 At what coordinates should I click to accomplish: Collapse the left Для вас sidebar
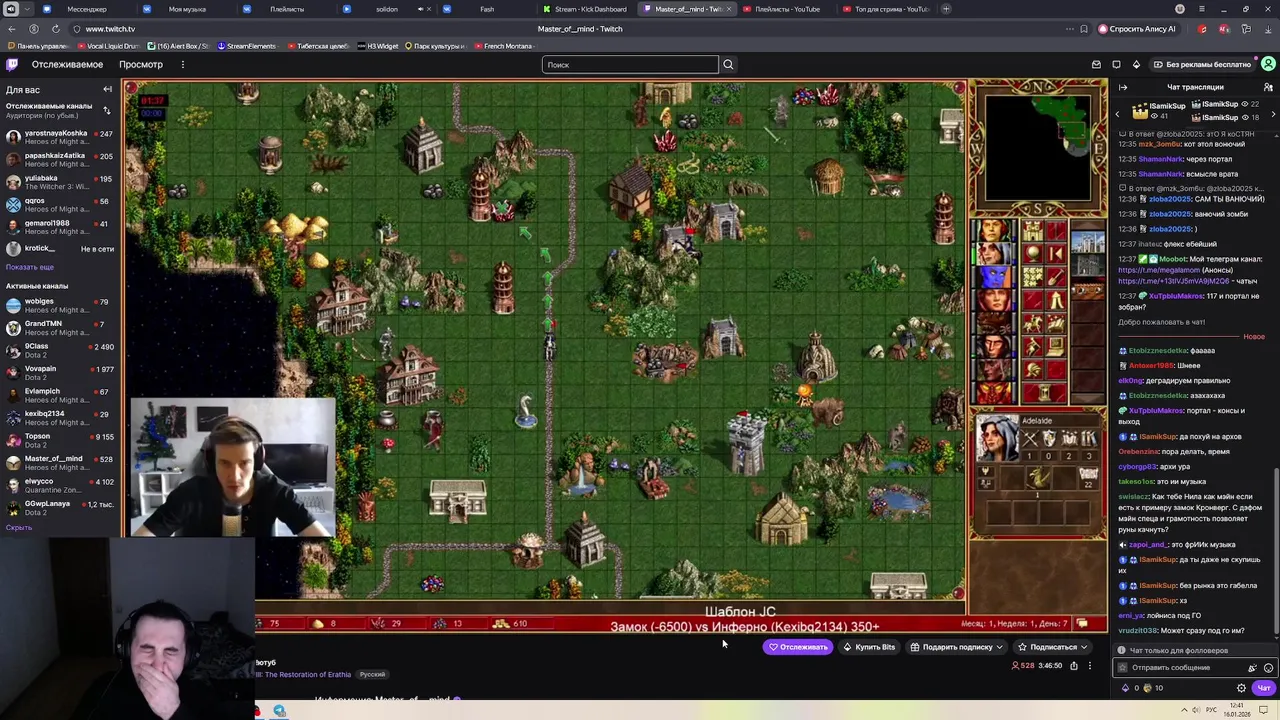pyautogui.click(x=107, y=89)
